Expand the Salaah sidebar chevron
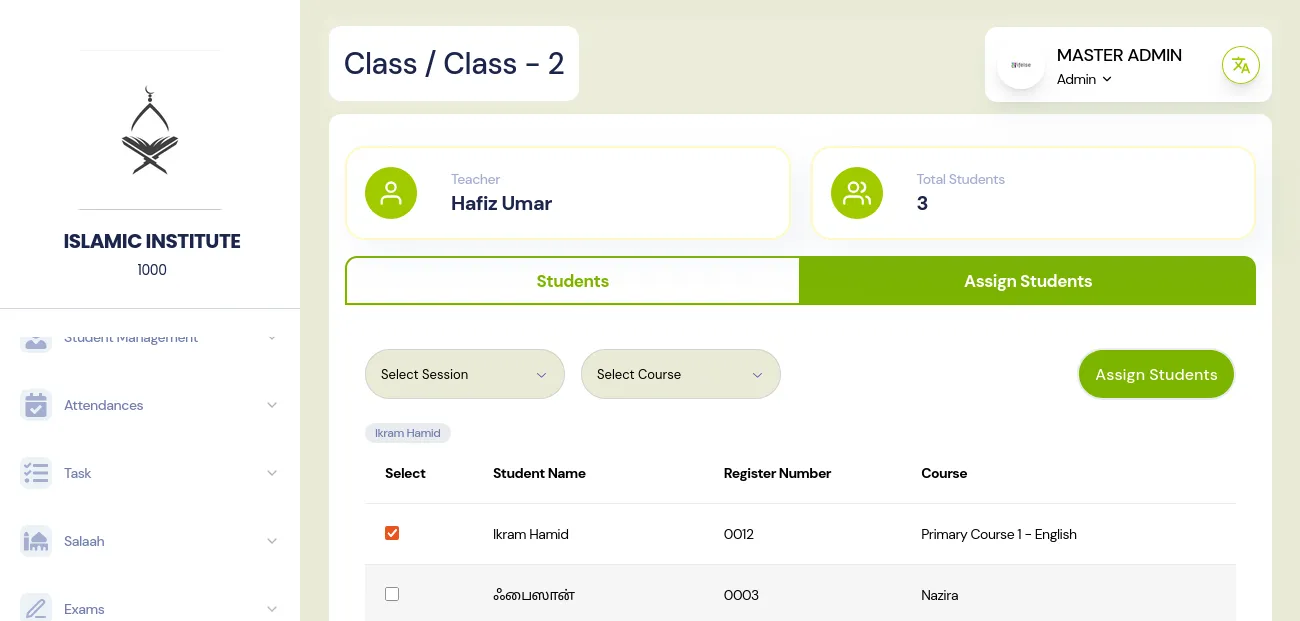 tap(271, 541)
